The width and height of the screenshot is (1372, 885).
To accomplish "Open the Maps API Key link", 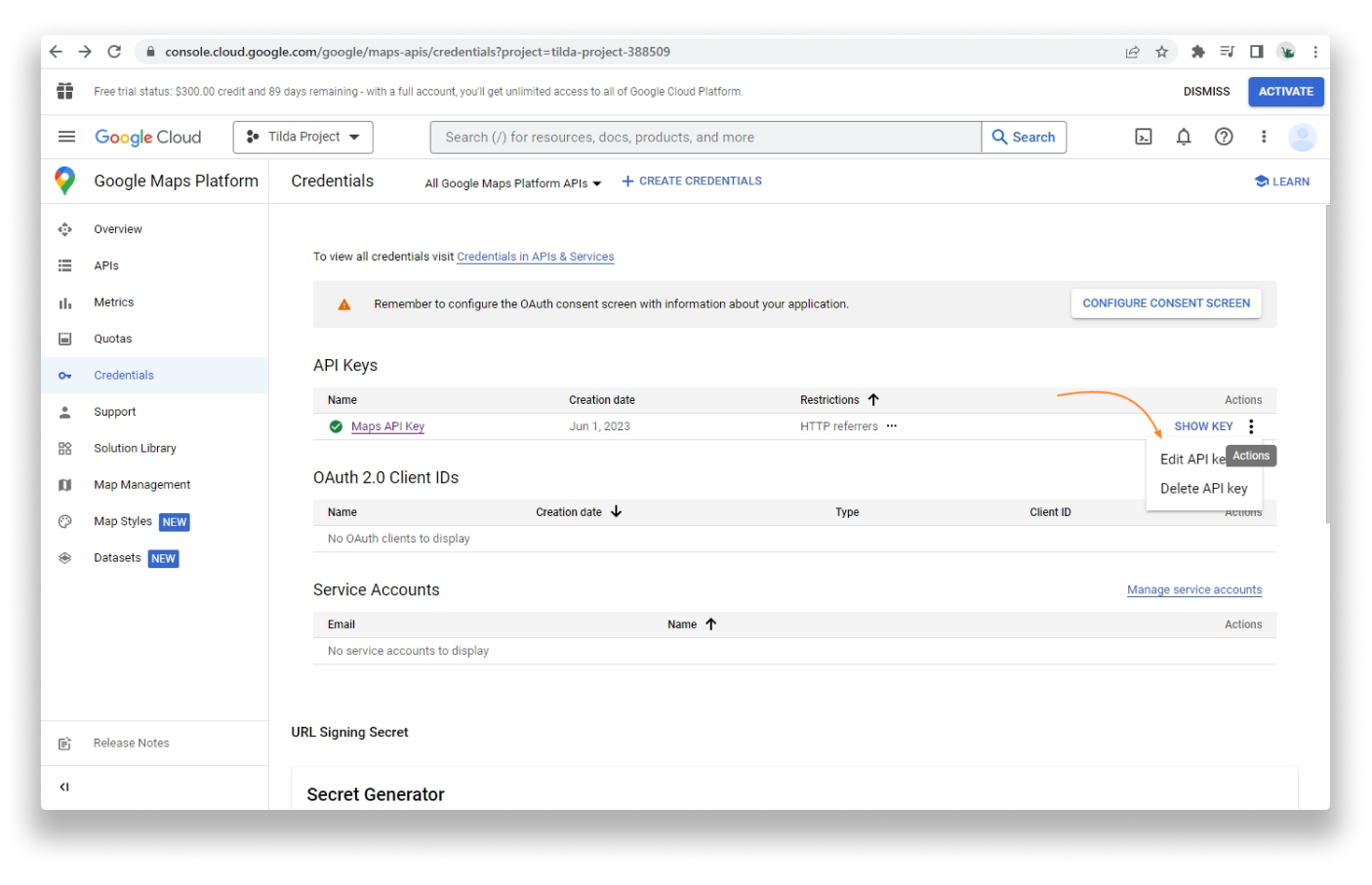I will point(387,426).
